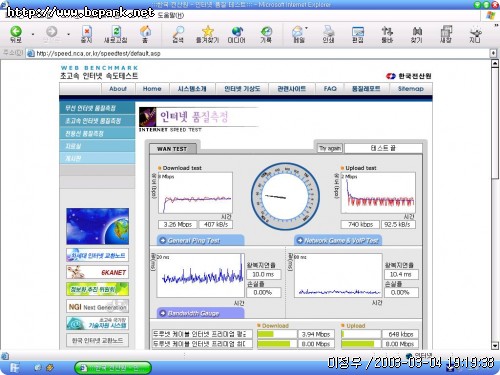
Task: Click the circular speedometer gauge
Action: point(285,197)
